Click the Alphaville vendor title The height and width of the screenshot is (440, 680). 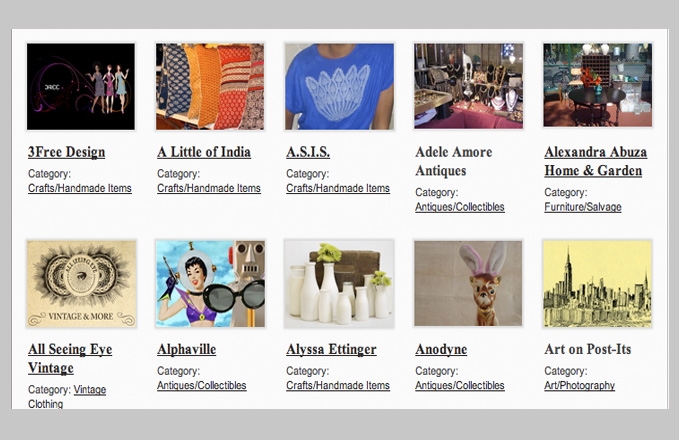(186, 349)
